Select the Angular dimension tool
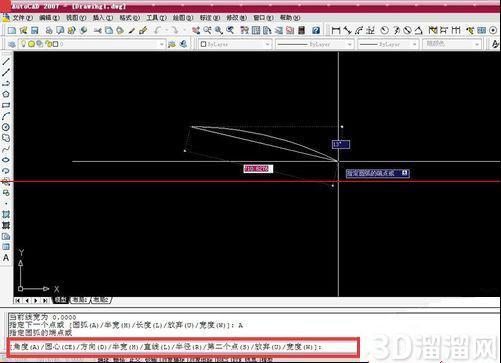501x363 pixels. [x=418, y=31]
